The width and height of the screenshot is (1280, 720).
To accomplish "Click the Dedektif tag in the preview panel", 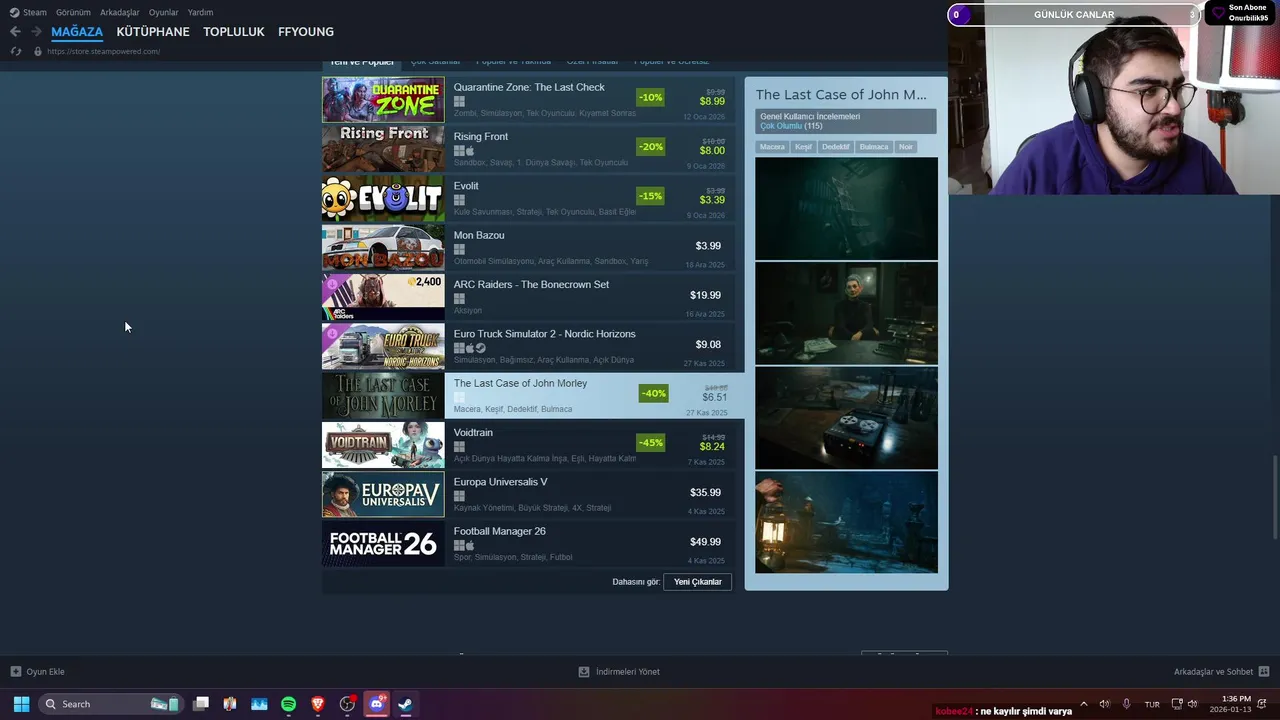I will (x=836, y=147).
